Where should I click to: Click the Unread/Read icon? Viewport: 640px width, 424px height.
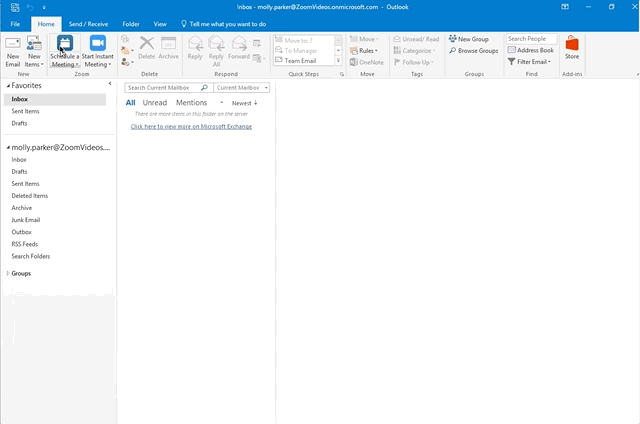click(397, 39)
